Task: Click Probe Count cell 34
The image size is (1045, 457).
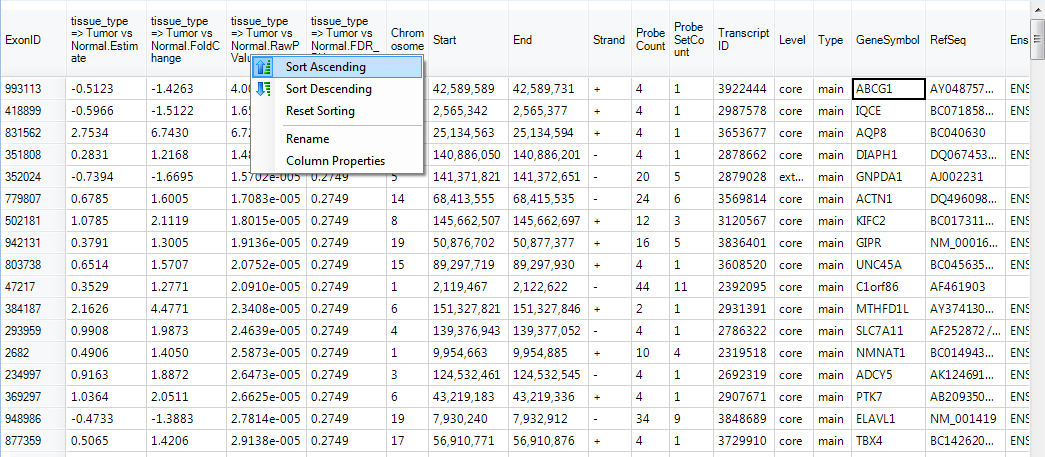Action: pos(650,418)
